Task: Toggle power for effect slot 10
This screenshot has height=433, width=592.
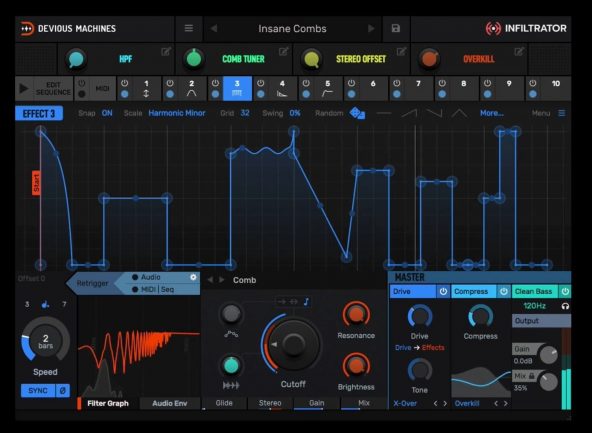Action: (x=533, y=83)
